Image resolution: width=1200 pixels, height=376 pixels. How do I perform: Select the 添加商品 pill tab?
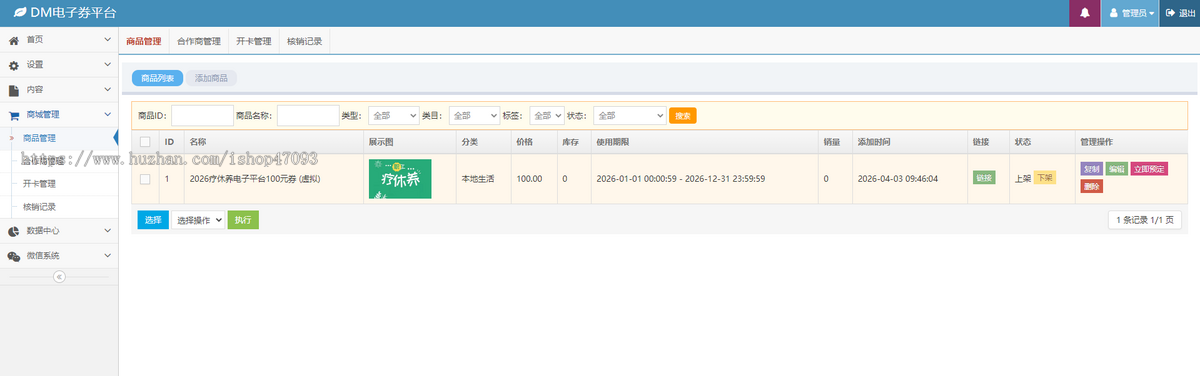pyautogui.click(x=211, y=78)
